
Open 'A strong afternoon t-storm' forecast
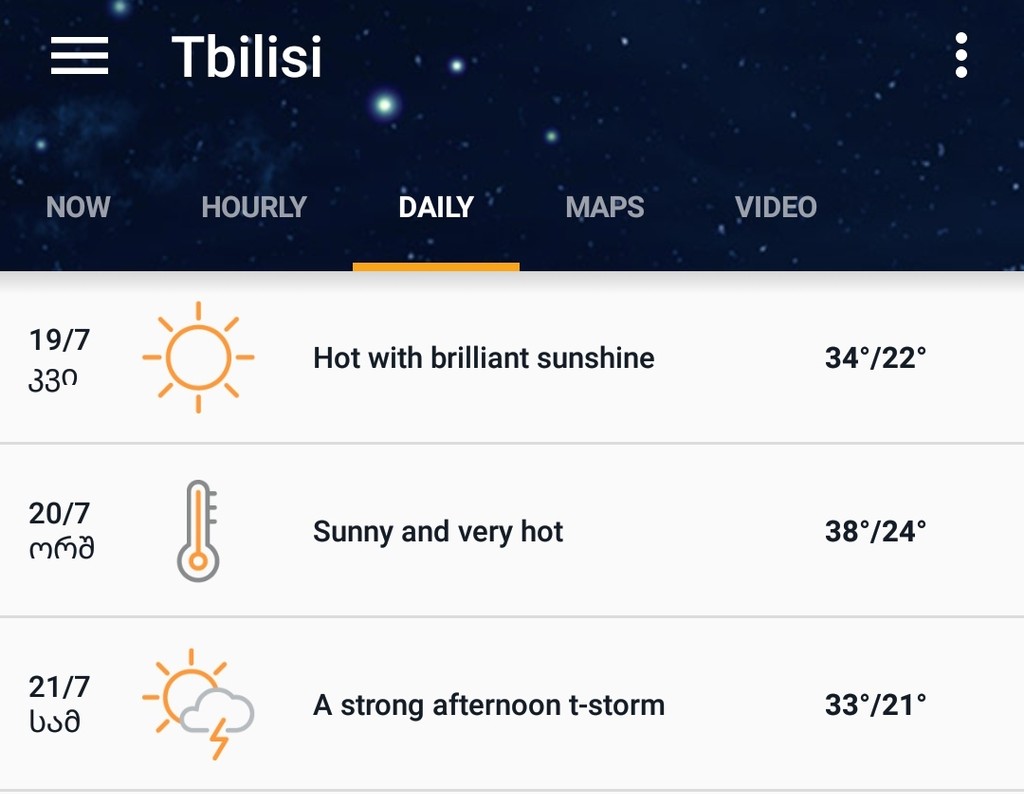point(488,705)
